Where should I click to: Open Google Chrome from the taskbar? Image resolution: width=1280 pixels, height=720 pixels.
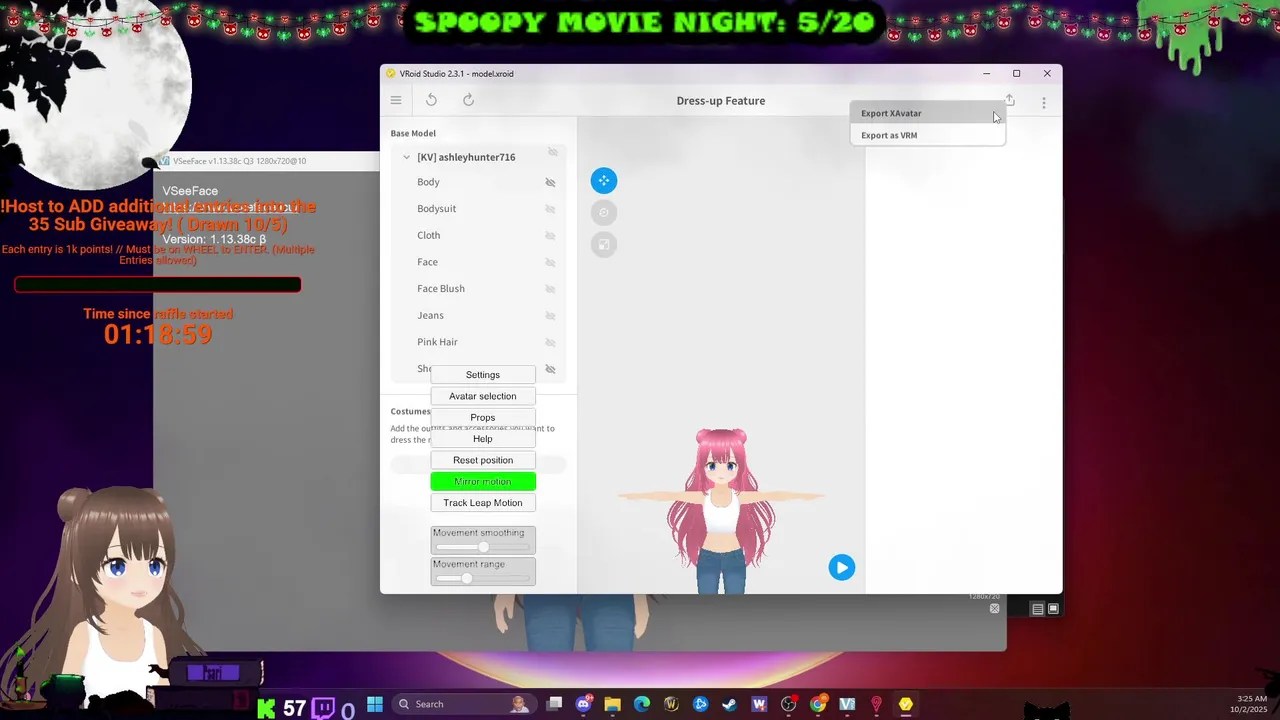pyautogui.click(x=818, y=704)
